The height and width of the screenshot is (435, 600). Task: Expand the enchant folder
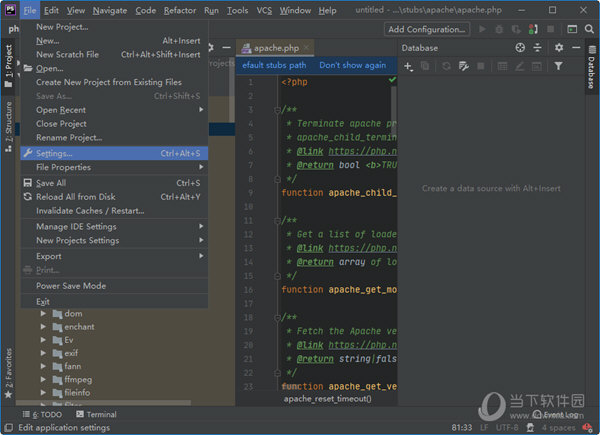tap(43, 327)
